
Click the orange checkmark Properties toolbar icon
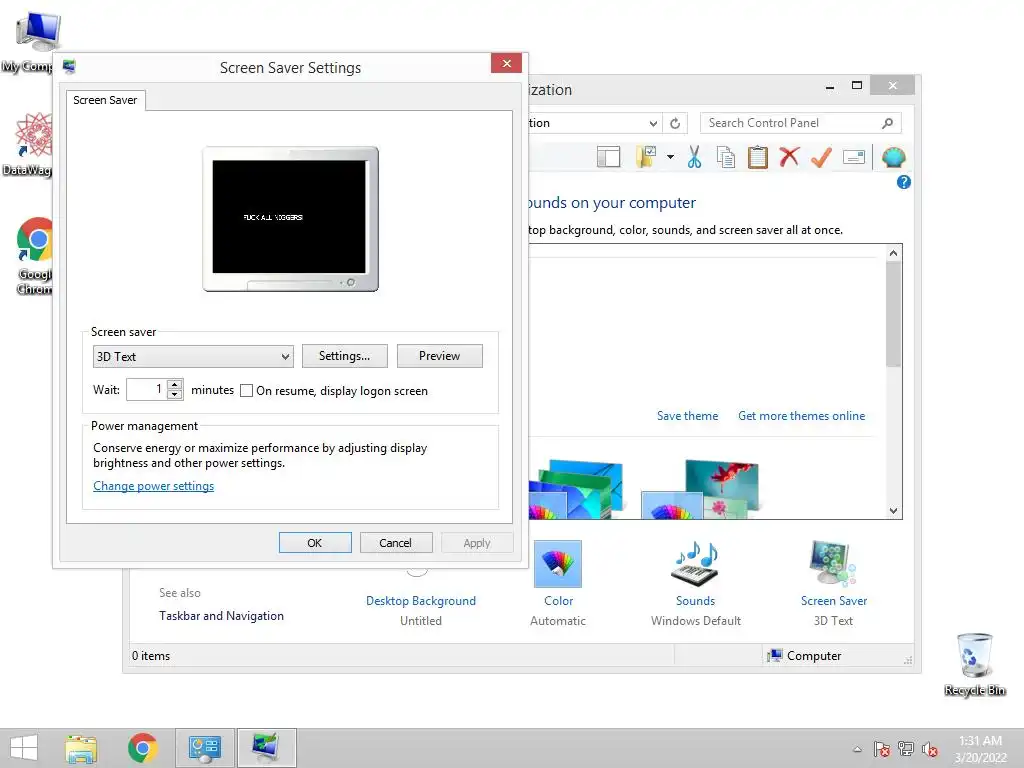(821, 157)
